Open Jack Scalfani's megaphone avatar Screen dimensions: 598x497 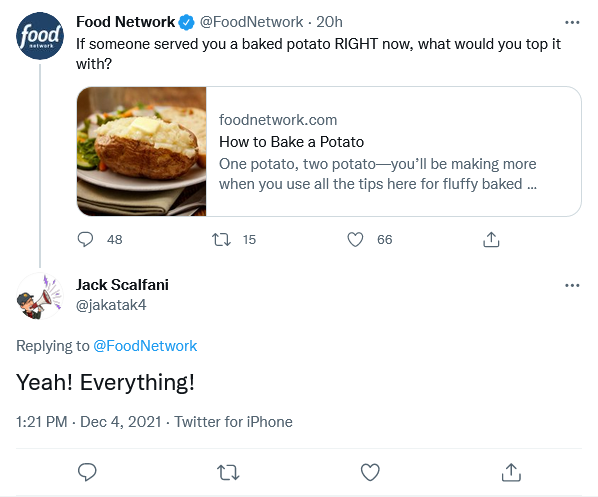[x=40, y=296]
